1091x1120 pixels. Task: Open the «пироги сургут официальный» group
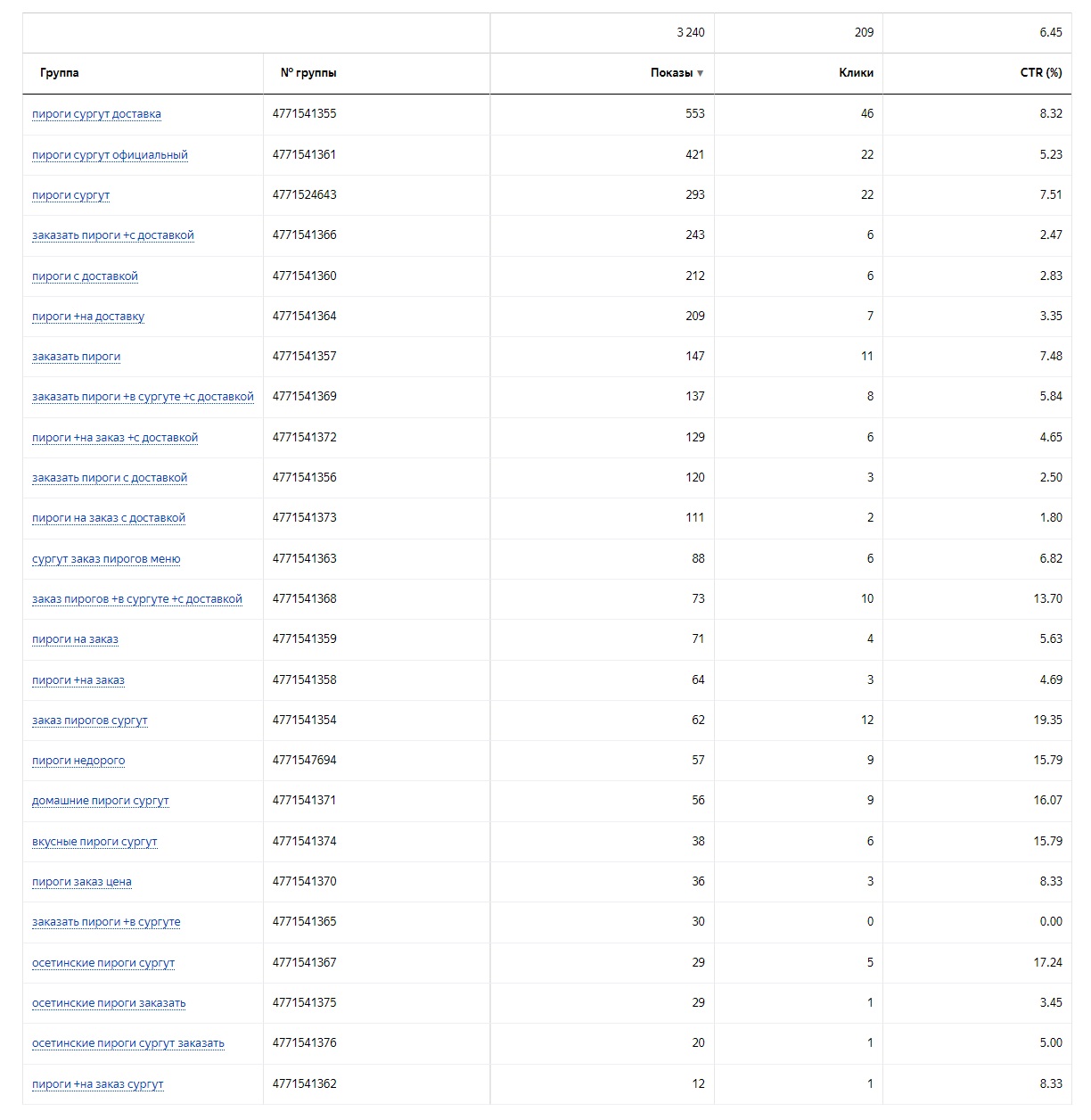110,155
